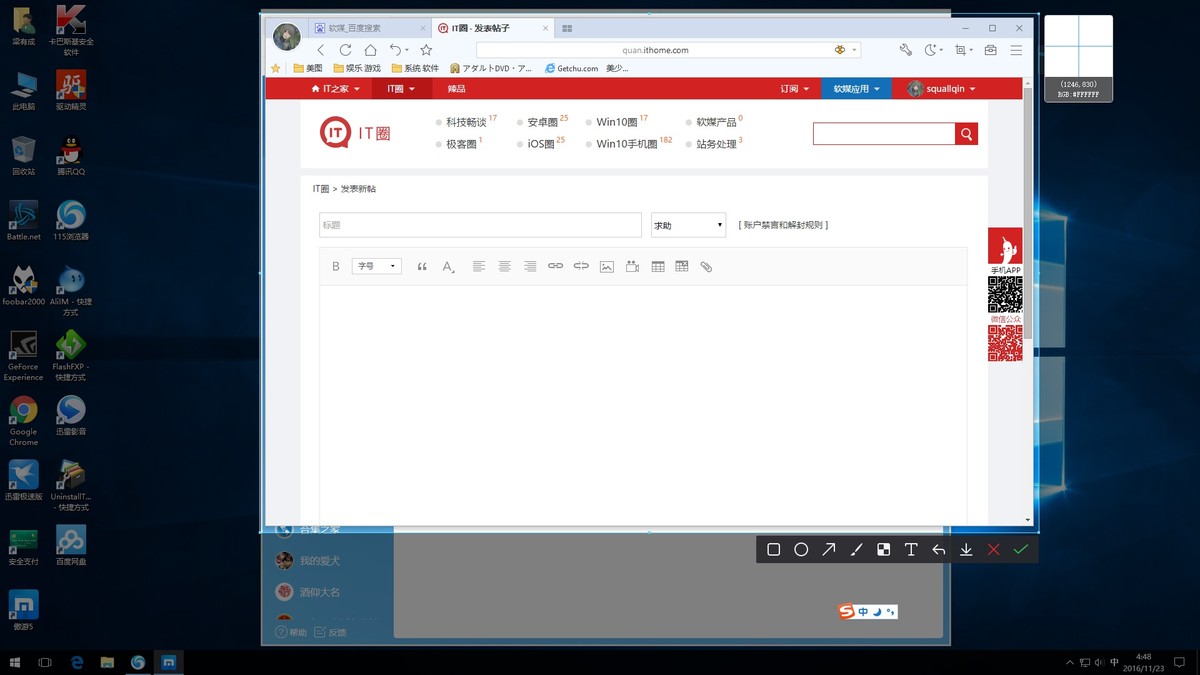Pick the text annotation tool

(x=911, y=550)
